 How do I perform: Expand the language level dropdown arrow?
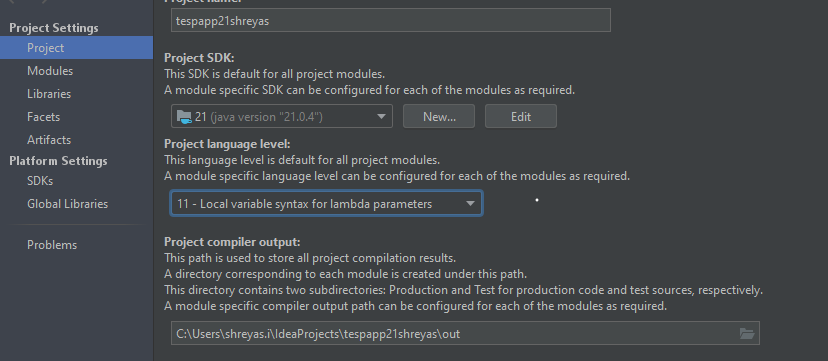(470, 204)
